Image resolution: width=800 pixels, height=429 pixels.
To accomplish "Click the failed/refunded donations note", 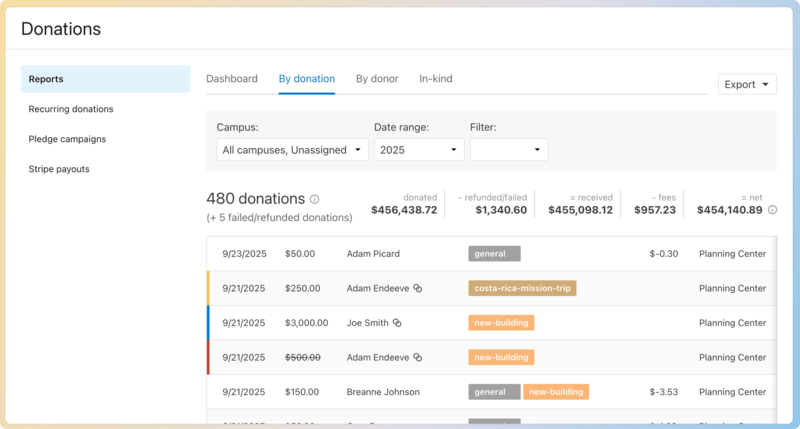I will click(x=279, y=218).
